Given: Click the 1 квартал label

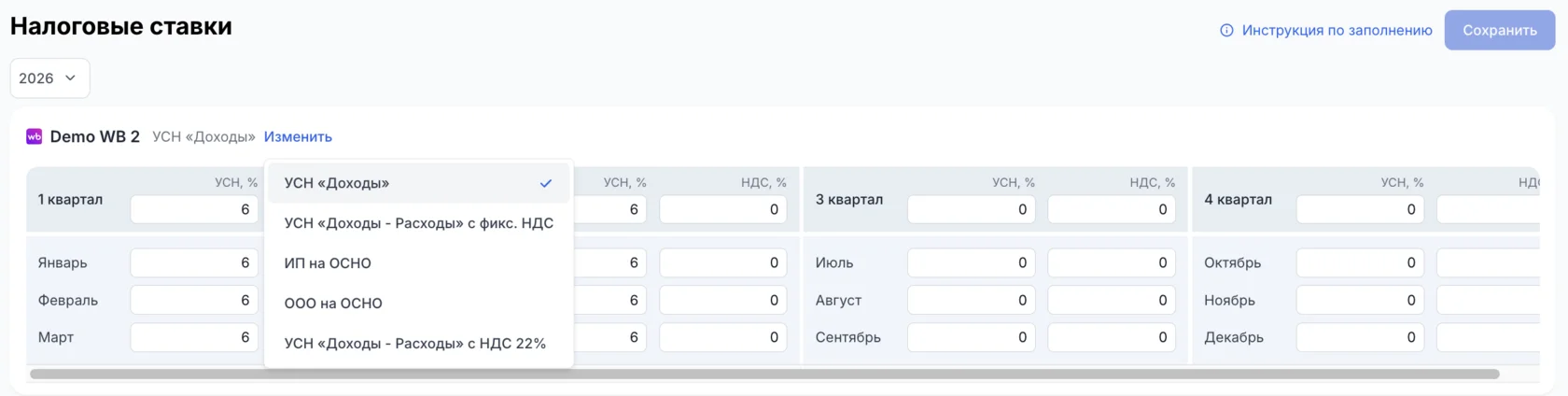Looking at the screenshot, I should click(x=70, y=199).
